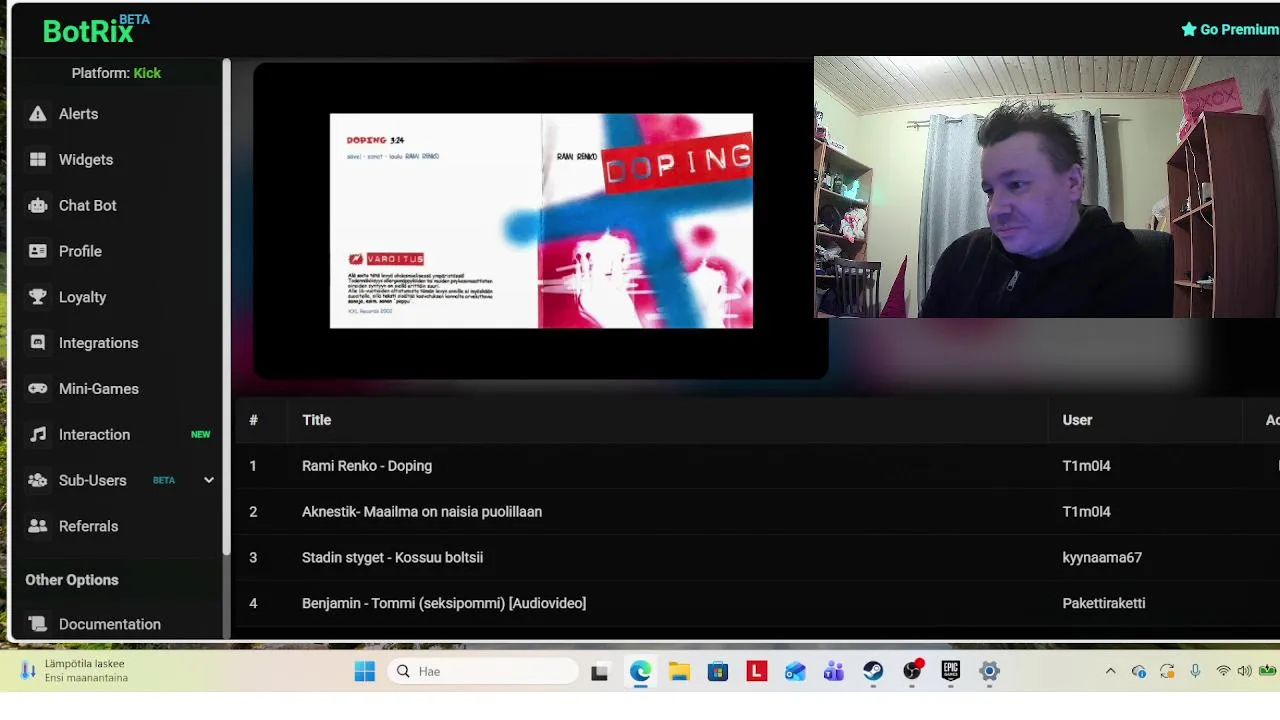The image size is (1280, 720).
Task: Open File Explorer from taskbar
Action: 679,672
